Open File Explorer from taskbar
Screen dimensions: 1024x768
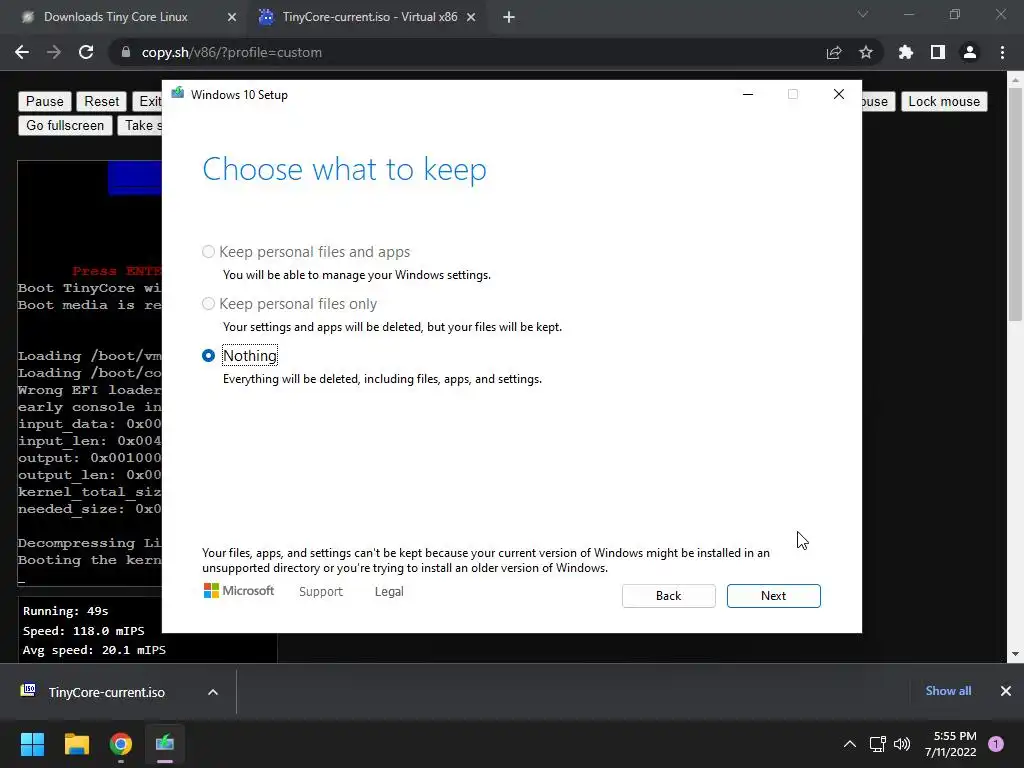(76, 744)
